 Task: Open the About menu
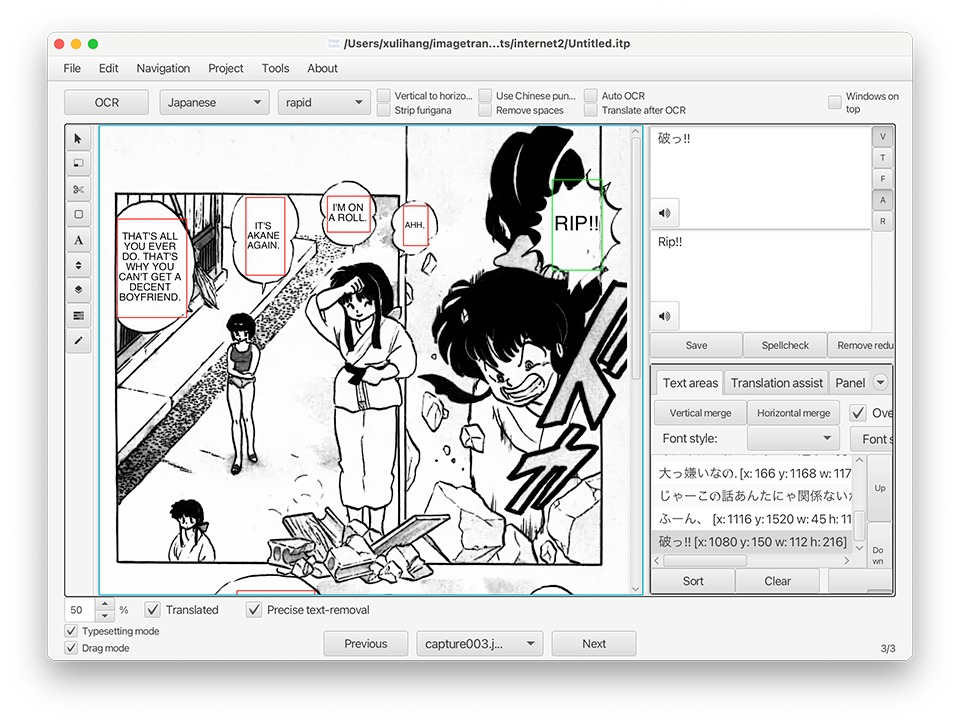tap(322, 69)
